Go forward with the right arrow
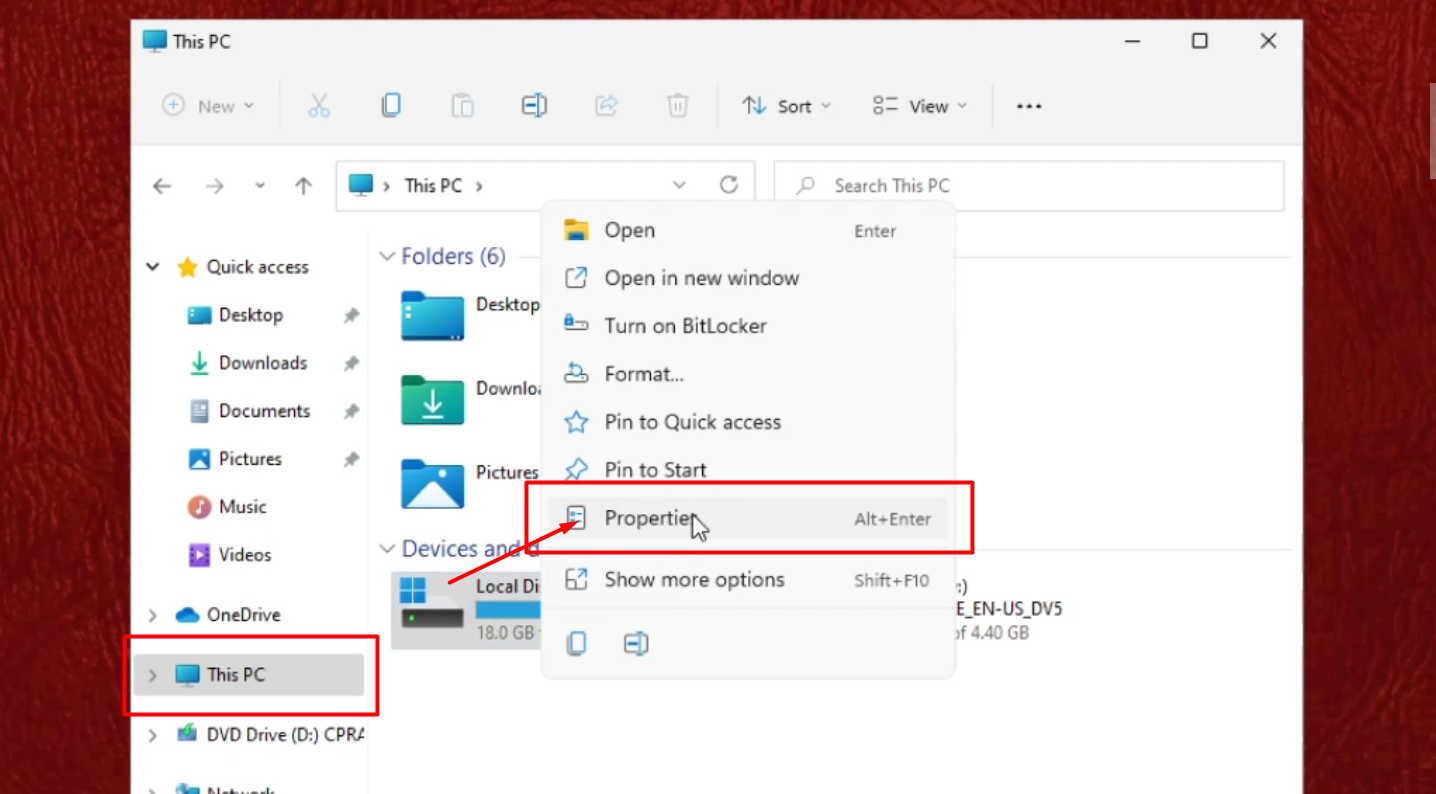The width and height of the screenshot is (1436, 794). [x=214, y=186]
